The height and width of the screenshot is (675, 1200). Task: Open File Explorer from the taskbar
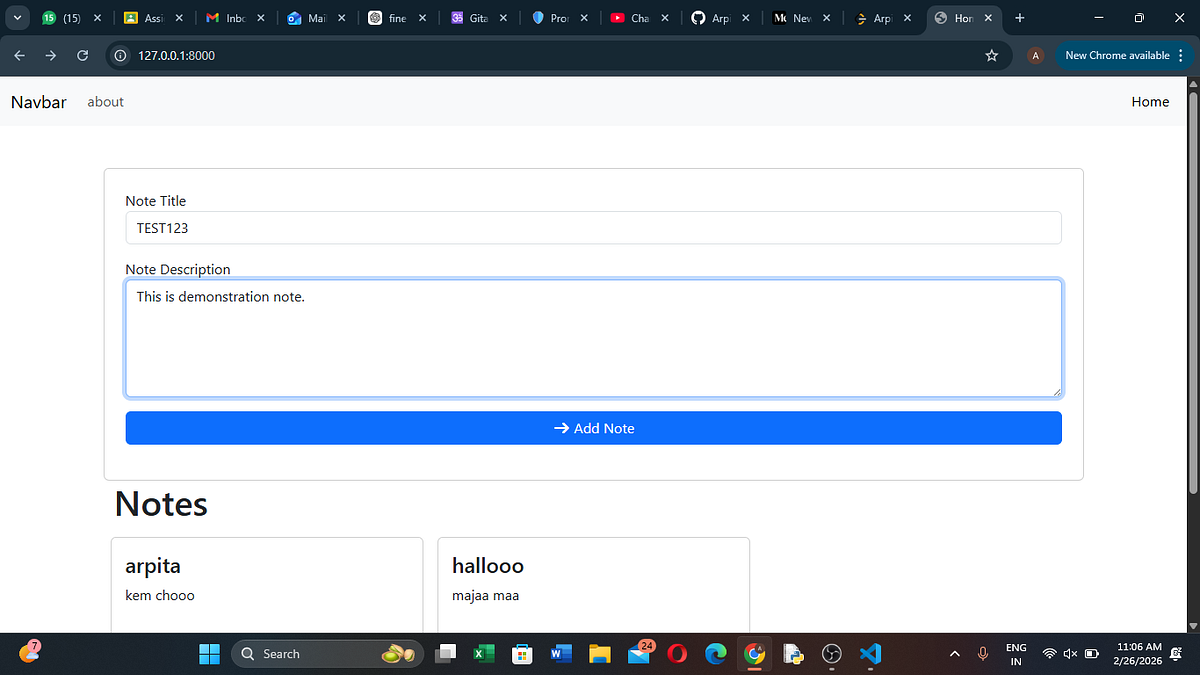tap(599, 654)
